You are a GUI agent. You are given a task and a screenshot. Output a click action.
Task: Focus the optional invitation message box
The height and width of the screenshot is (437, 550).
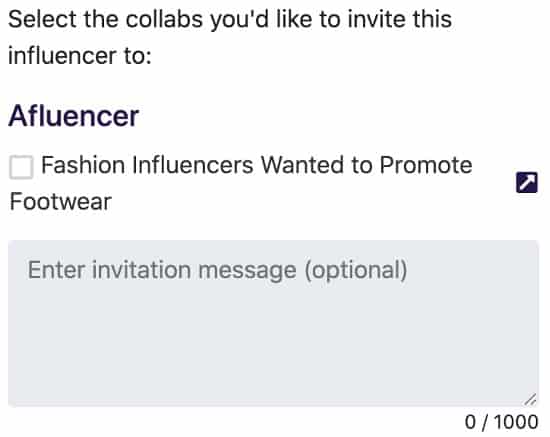[273, 323]
